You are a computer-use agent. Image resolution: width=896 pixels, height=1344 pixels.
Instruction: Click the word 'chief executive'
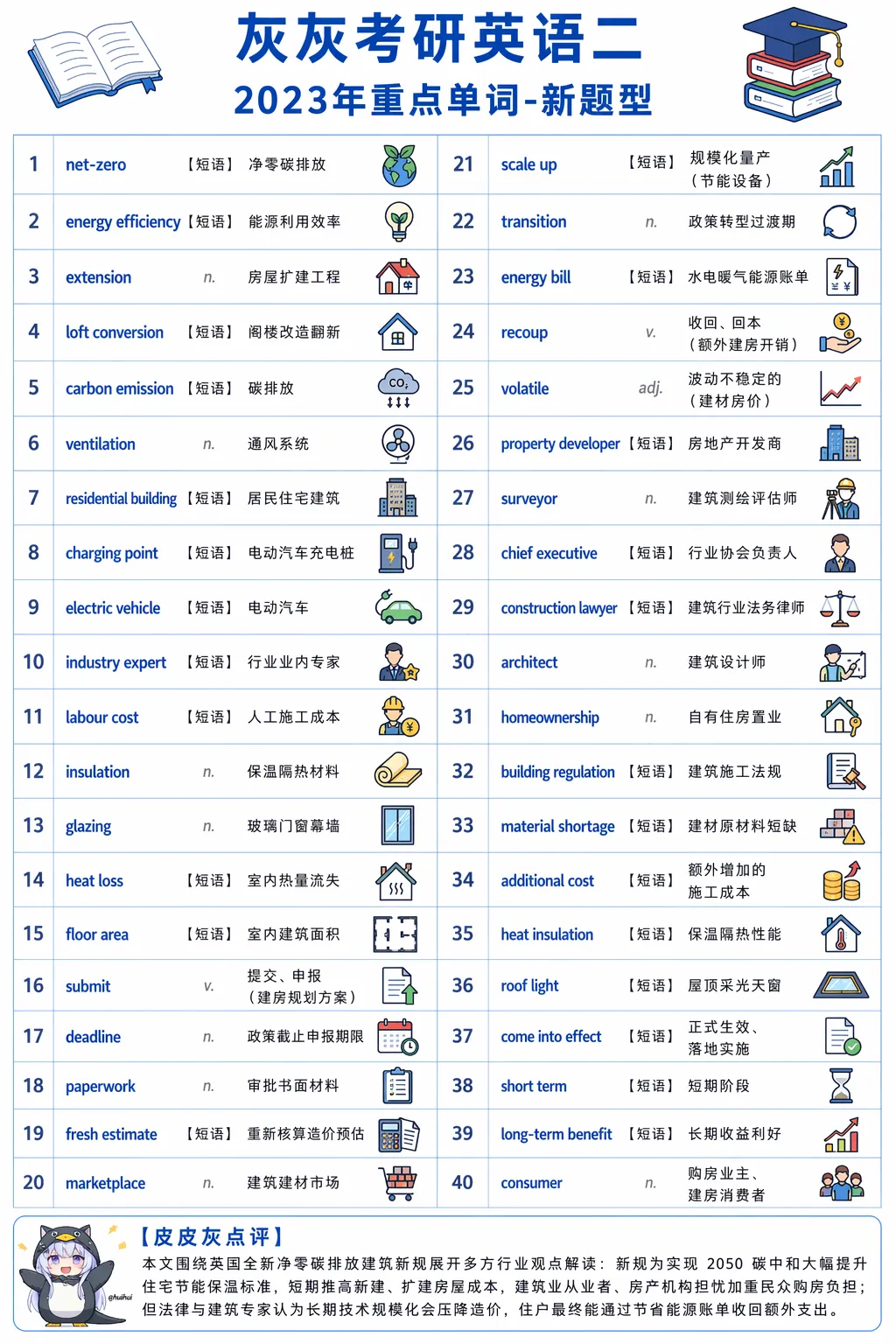[x=549, y=553]
